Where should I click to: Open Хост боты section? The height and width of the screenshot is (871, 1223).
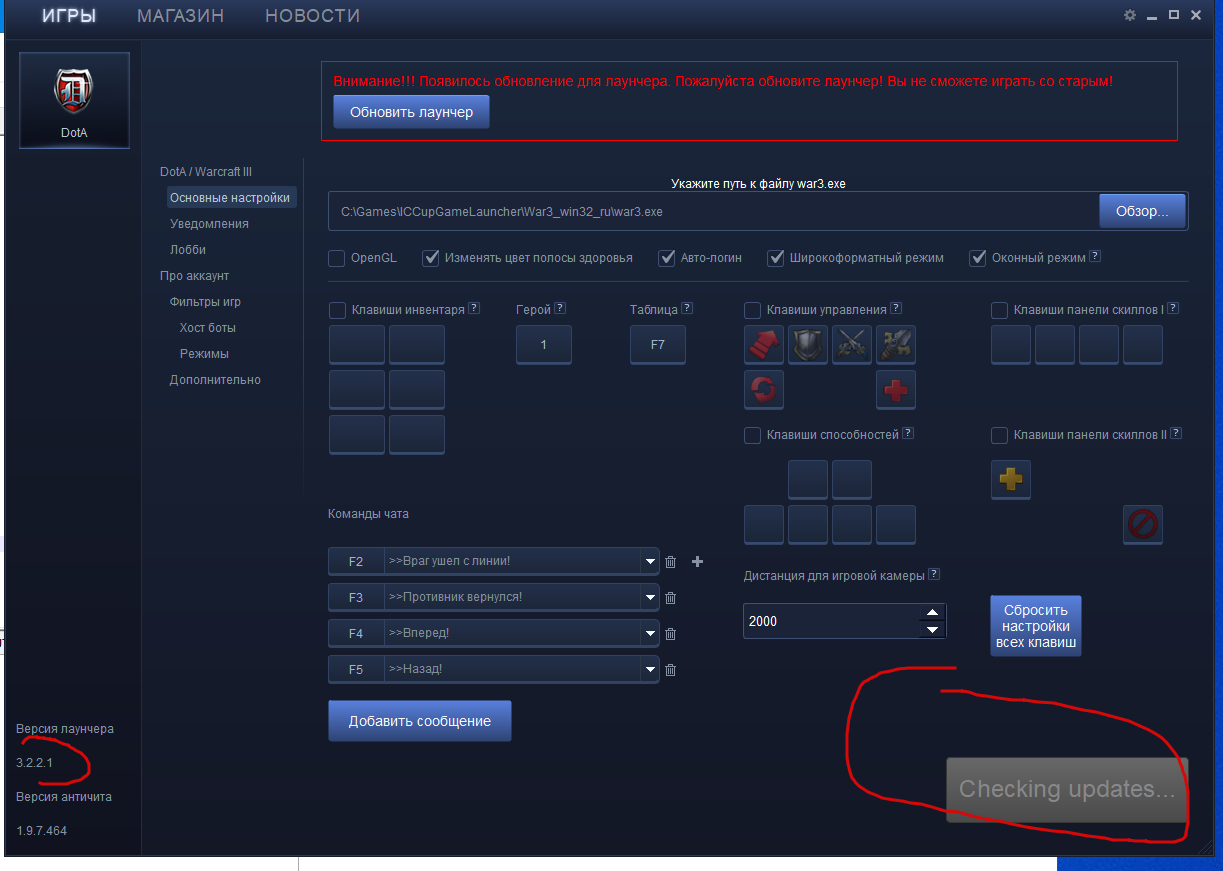click(x=208, y=328)
